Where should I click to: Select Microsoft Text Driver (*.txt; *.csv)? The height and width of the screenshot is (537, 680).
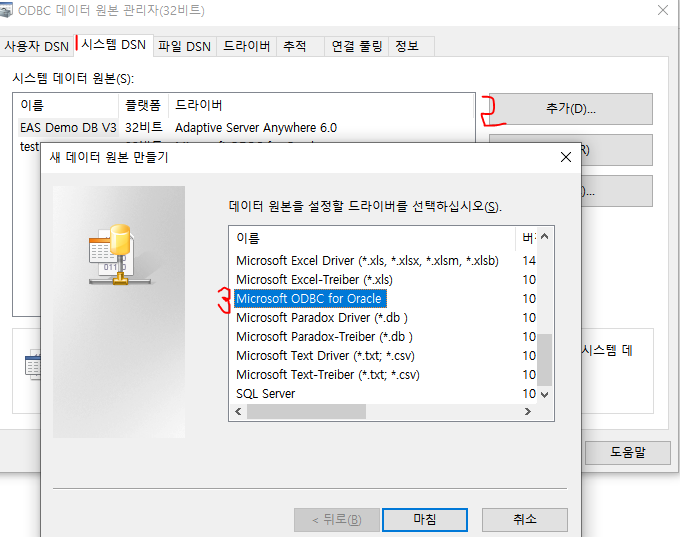pyautogui.click(x=325, y=356)
